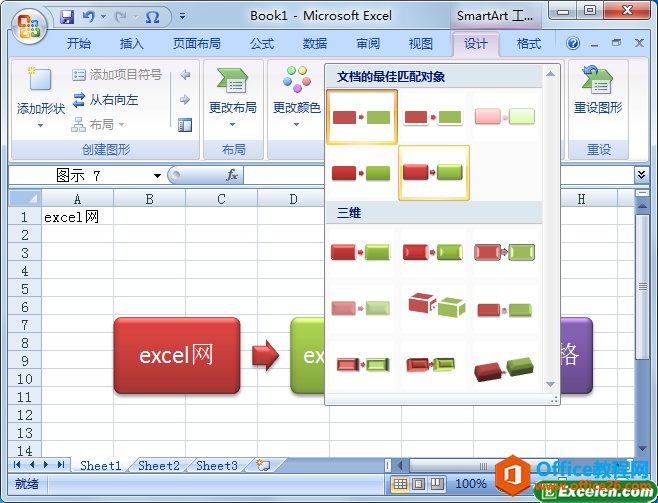Click the Office button logo
Screen dimensions: 658x503
pyautogui.click(x=29, y=26)
